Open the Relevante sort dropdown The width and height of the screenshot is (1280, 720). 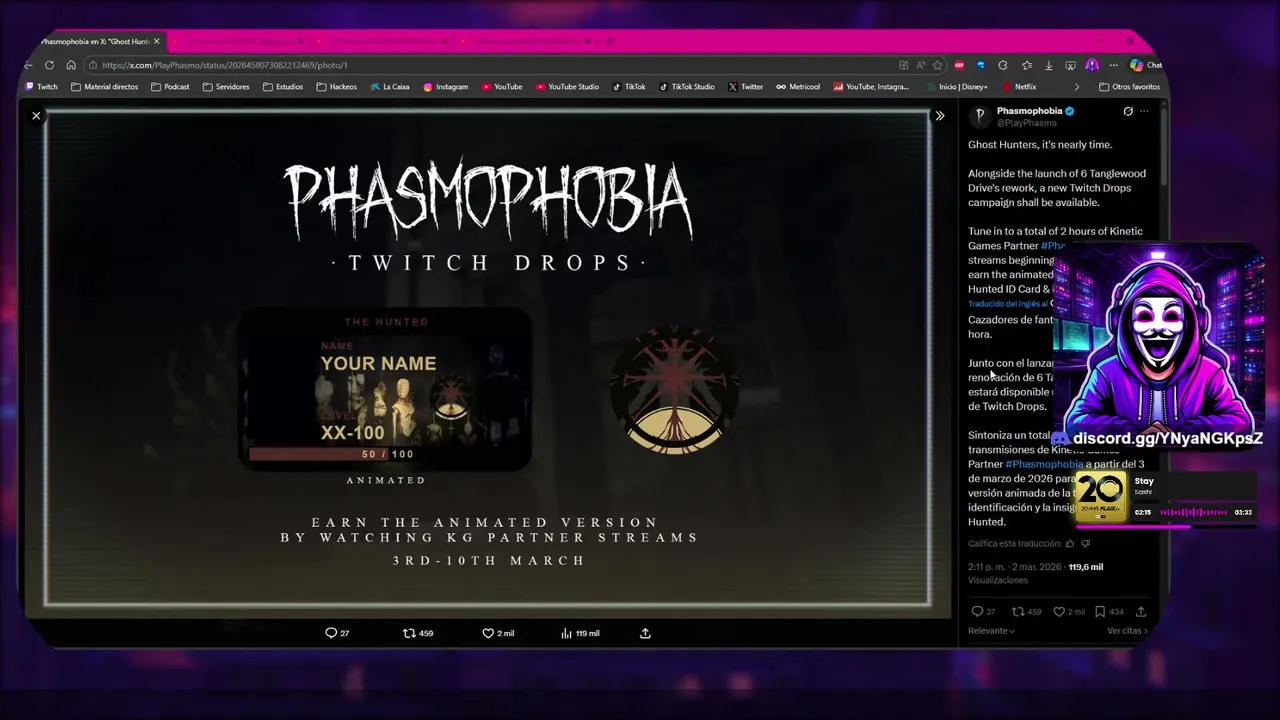(991, 631)
